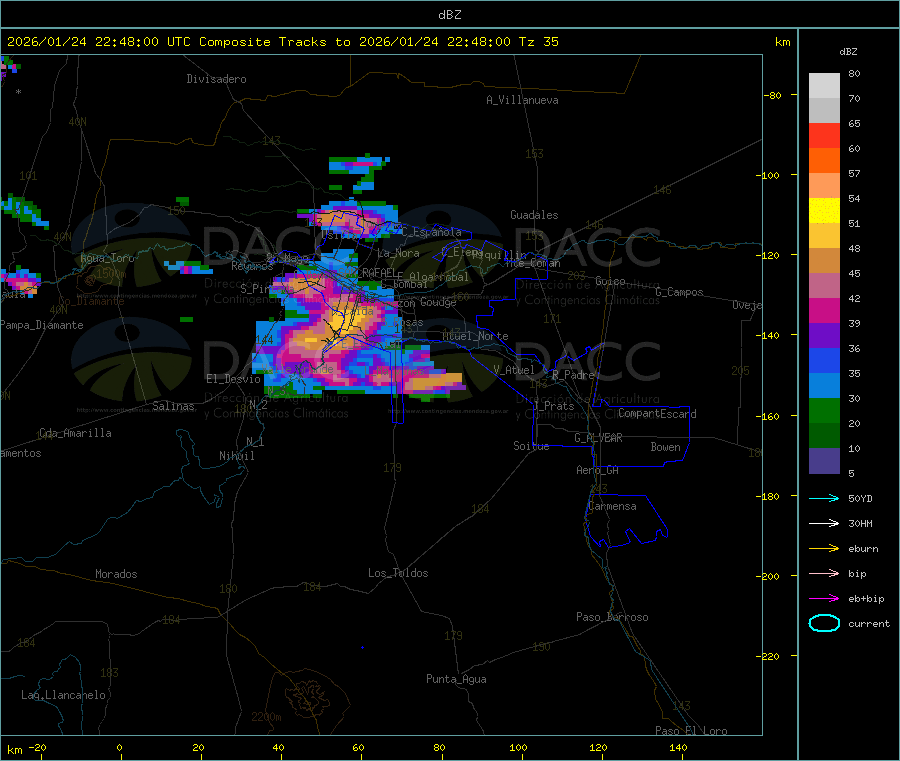Click the '-220' tick on right km axis
The image size is (900, 761).
pos(770,656)
